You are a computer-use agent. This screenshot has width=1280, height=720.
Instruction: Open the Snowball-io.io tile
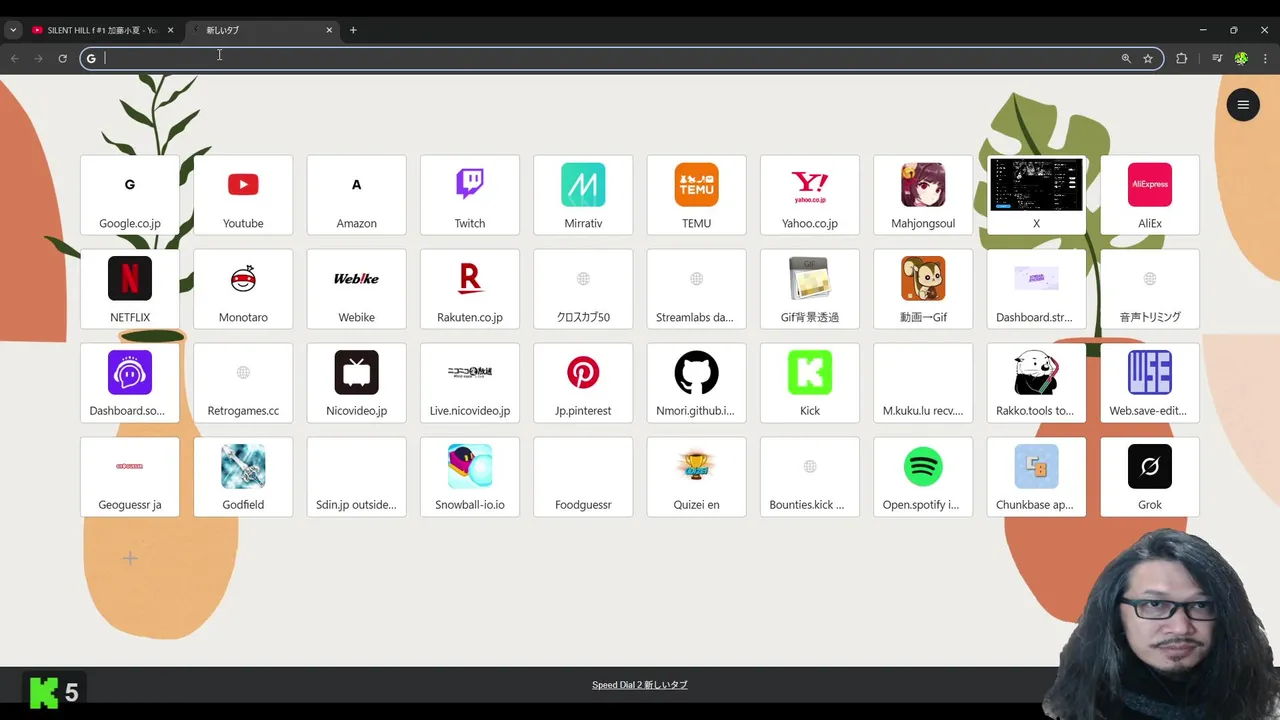(470, 477)
